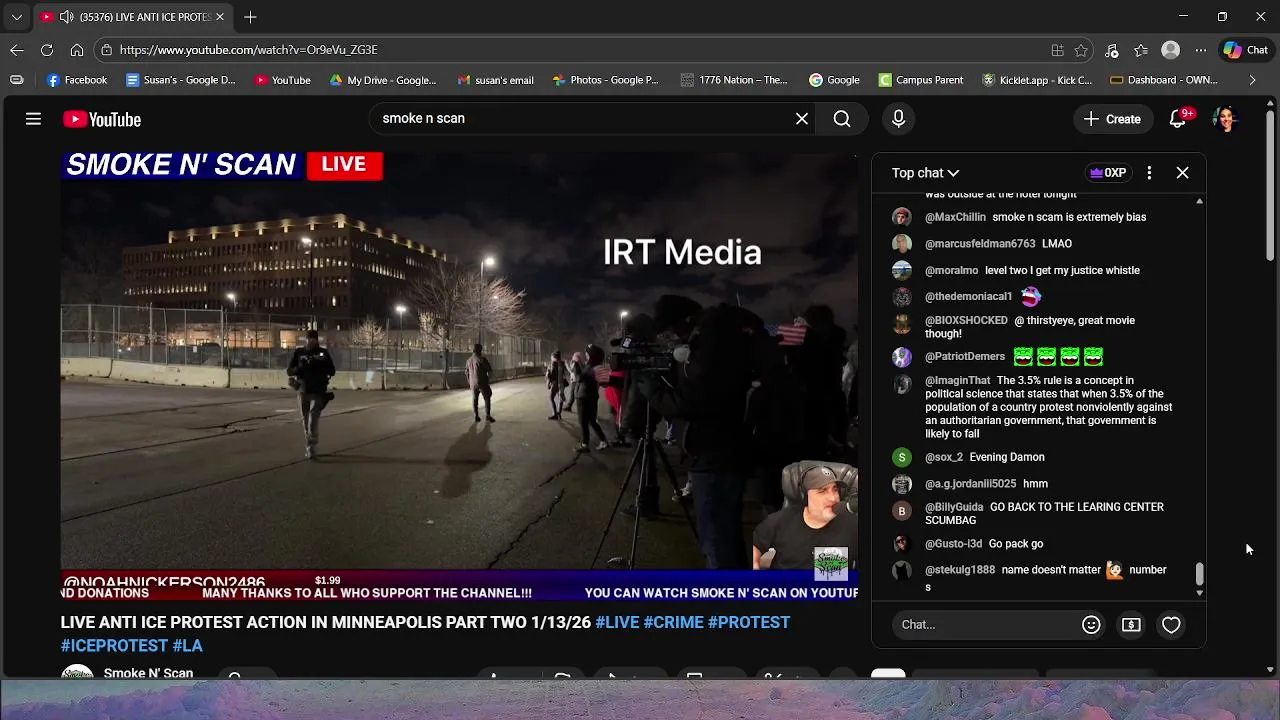Open the vertical tabs icon in the bookmarks bar

(x=16, y=80)
